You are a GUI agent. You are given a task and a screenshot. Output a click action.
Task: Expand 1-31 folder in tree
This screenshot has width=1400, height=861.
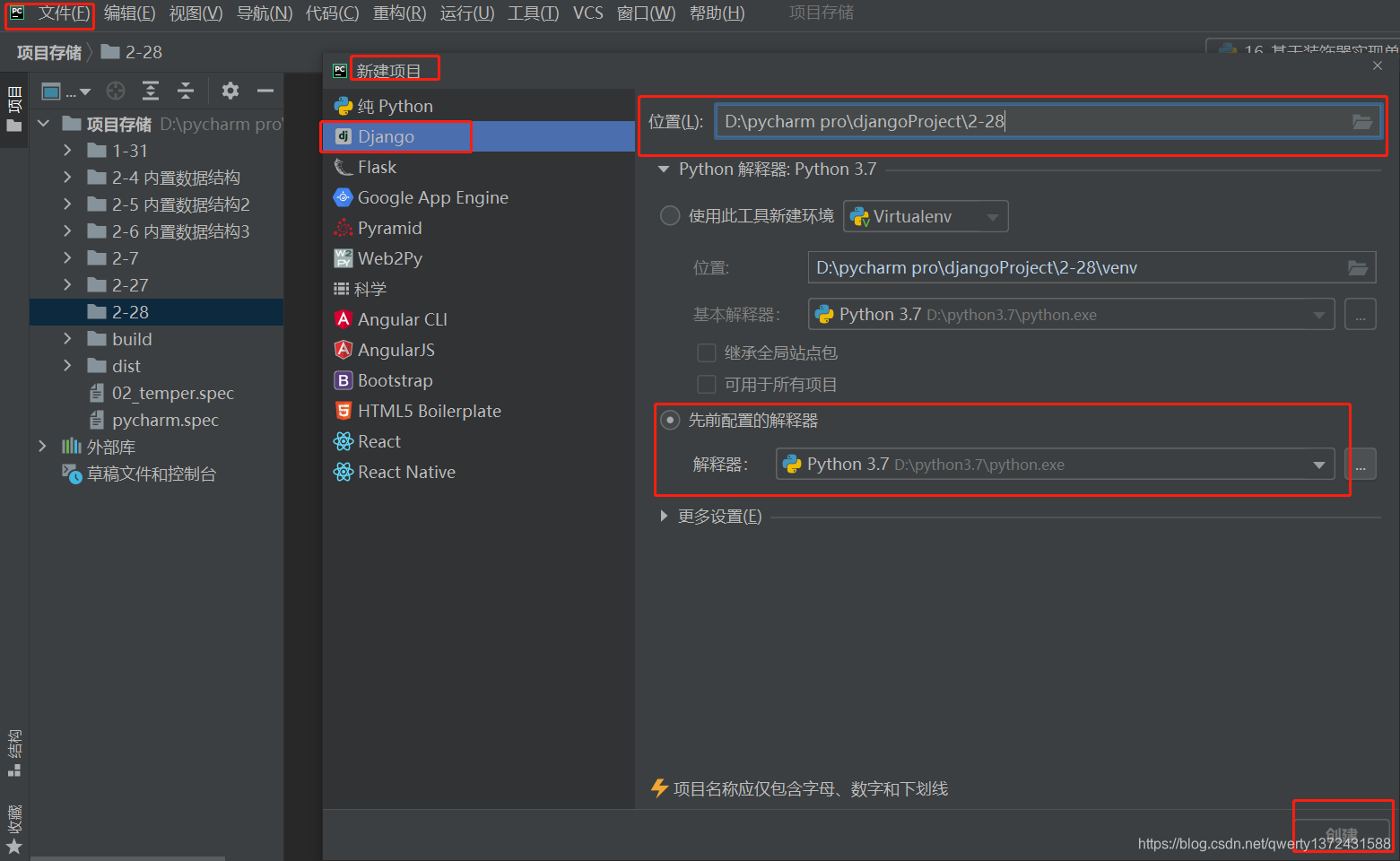(67, 151)
